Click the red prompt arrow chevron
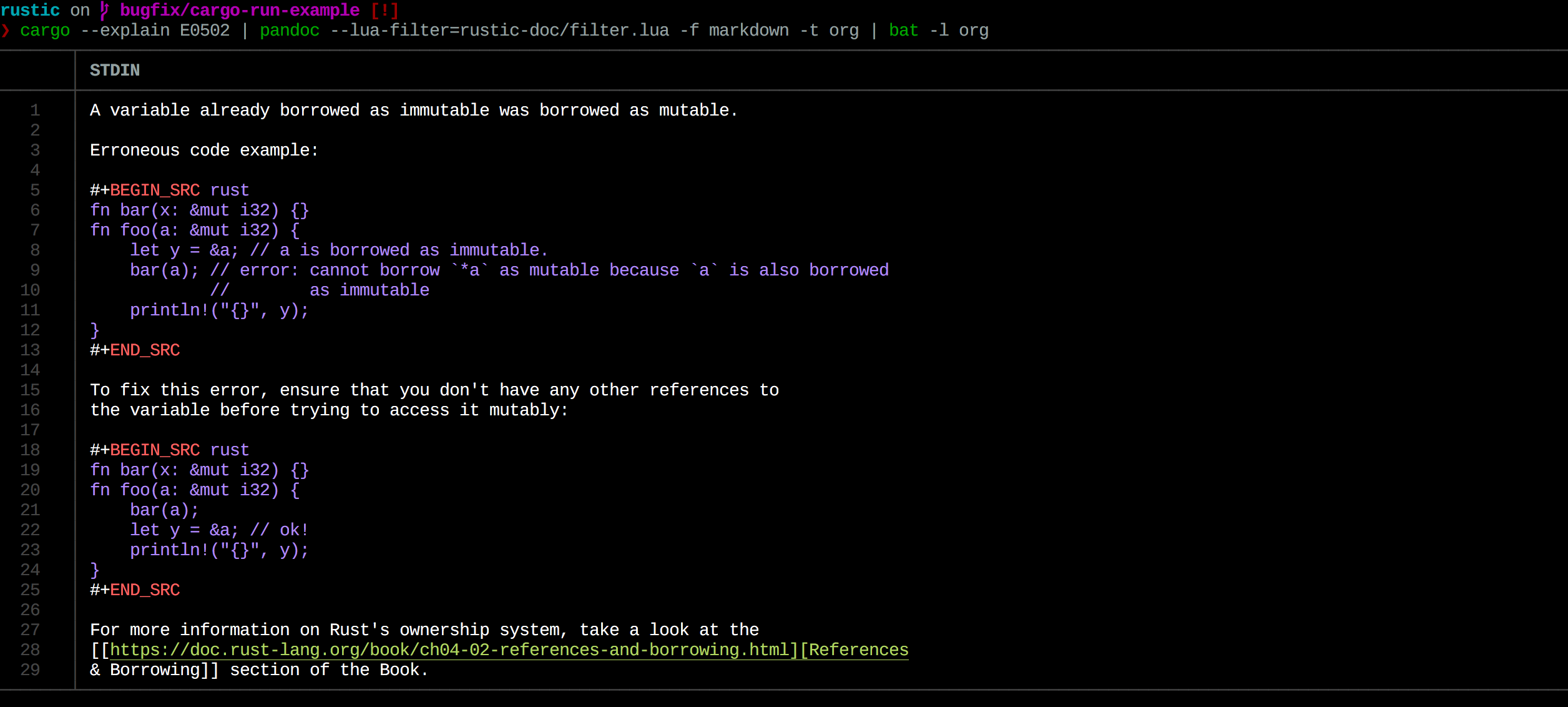This screenshot has height=707, width=1568. click(7, 30)
